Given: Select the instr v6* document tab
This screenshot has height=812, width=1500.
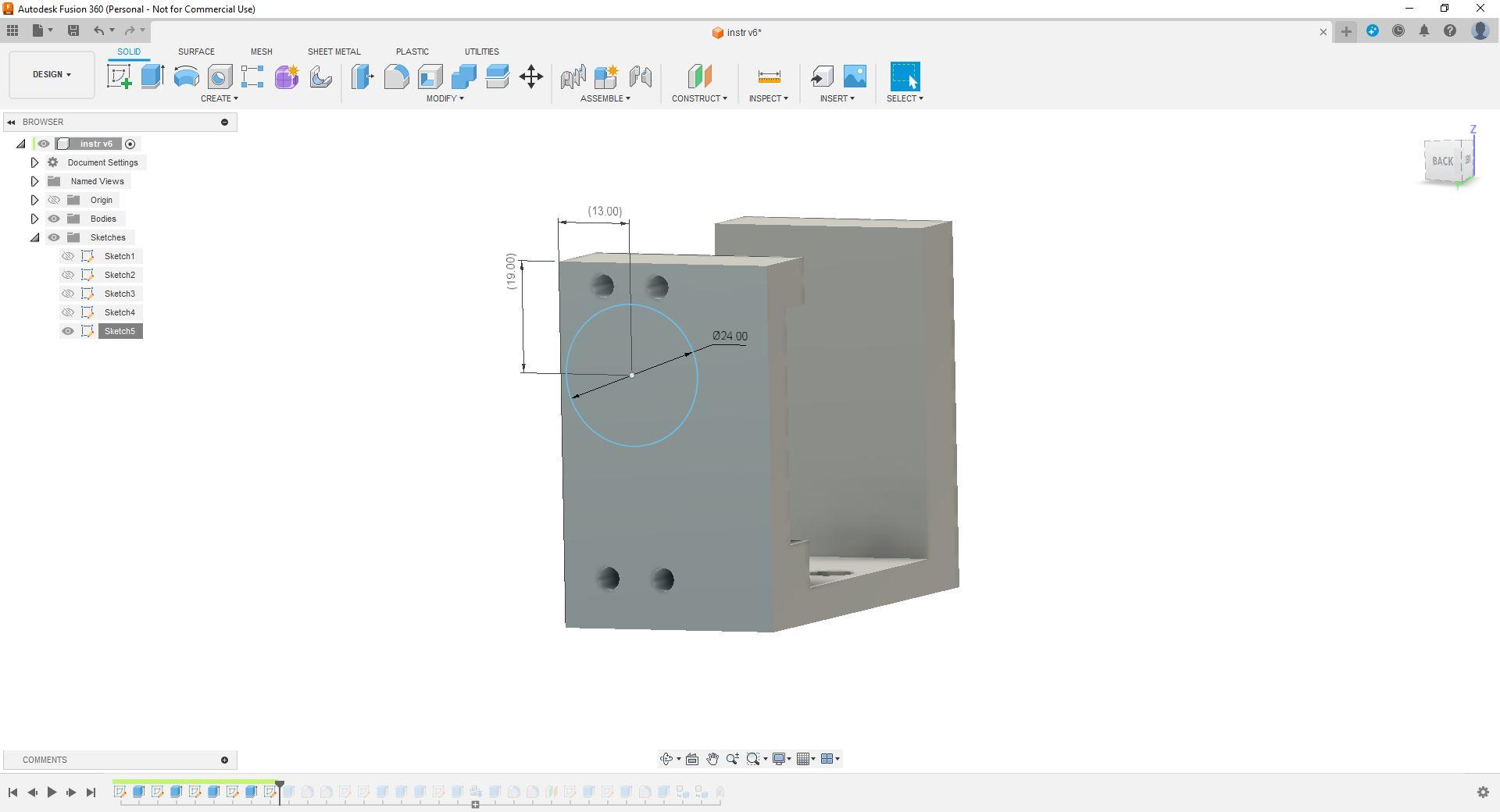Looking at the screenshot, I should click(x=737, y=32).
